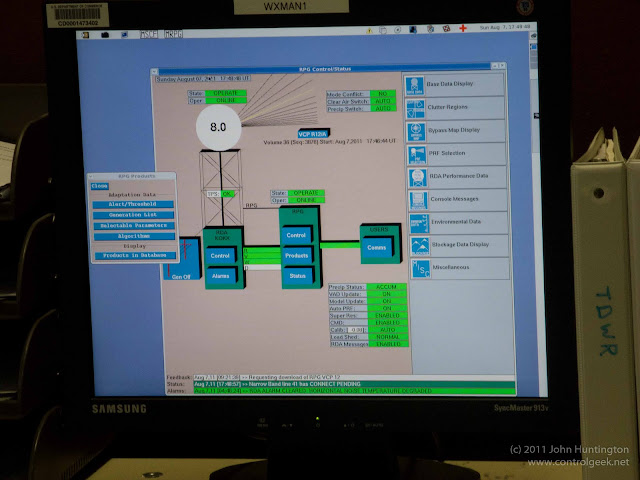This screenshot has height=480, width=640.
Task: Click the Mode Conflict NO indicator
Action: [383, 94]
